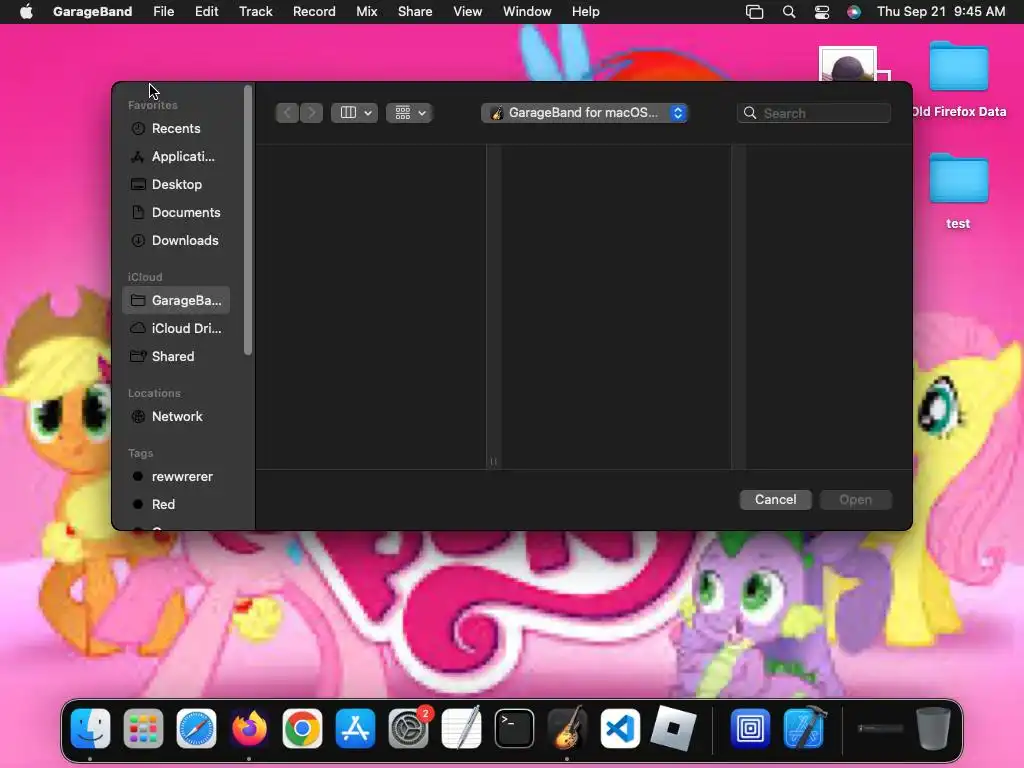The height and width of the screenshot is (768, 1024).
Task: Open the Edit menu
Action: tap(206, 12)
